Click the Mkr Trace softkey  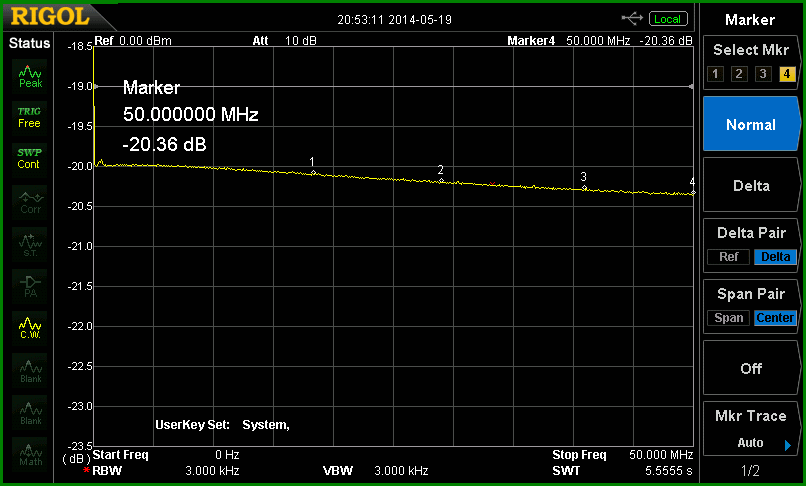pos(751,429)
